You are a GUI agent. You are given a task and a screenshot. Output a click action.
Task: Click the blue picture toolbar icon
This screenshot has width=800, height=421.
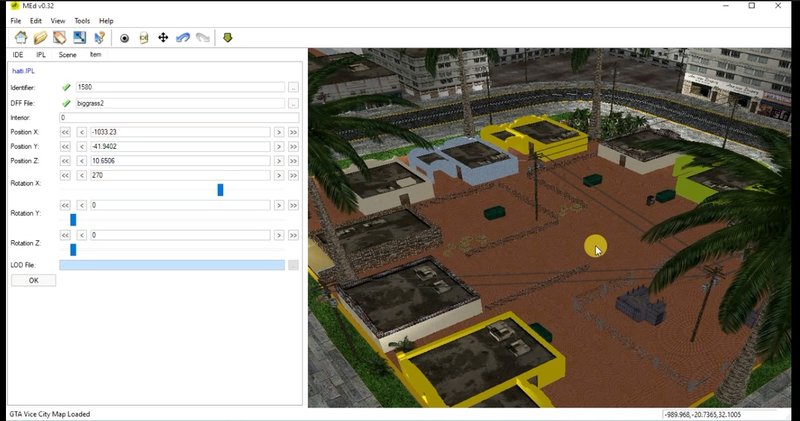coord(80,37)
